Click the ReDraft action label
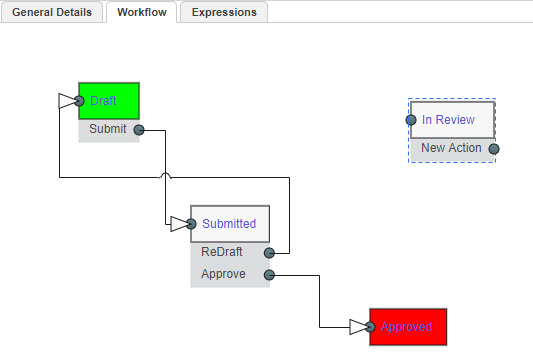This screenshot has width=533, height=364. coord(222,252)
